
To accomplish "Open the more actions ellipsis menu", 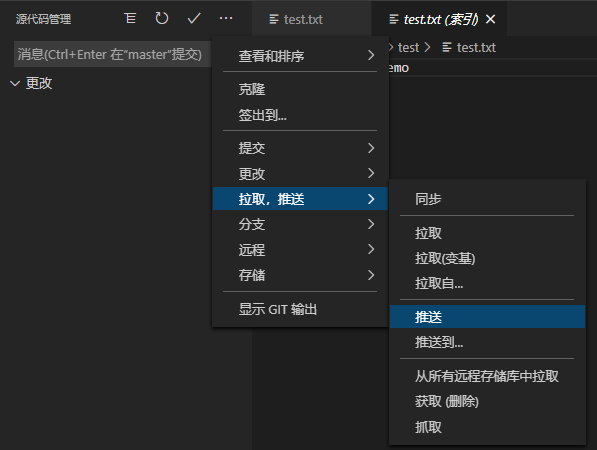I will click(226, 18).
